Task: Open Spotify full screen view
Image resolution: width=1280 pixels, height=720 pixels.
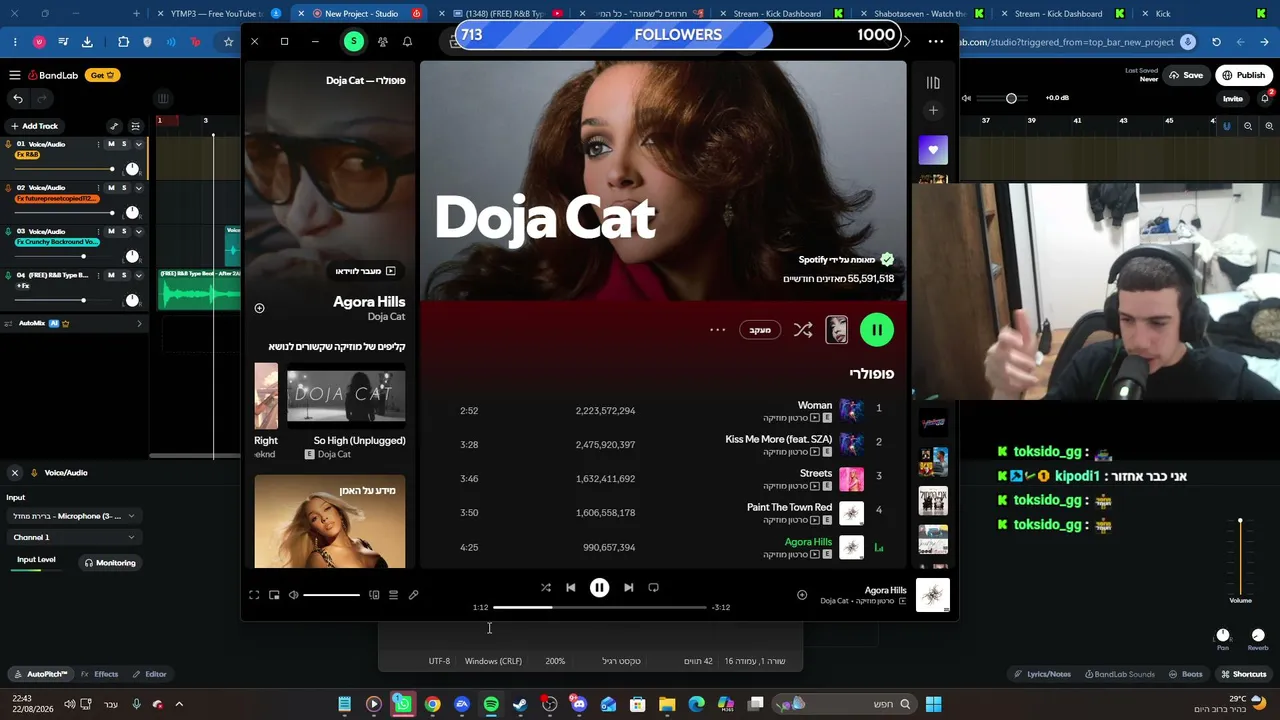Action: pos(254,595)
